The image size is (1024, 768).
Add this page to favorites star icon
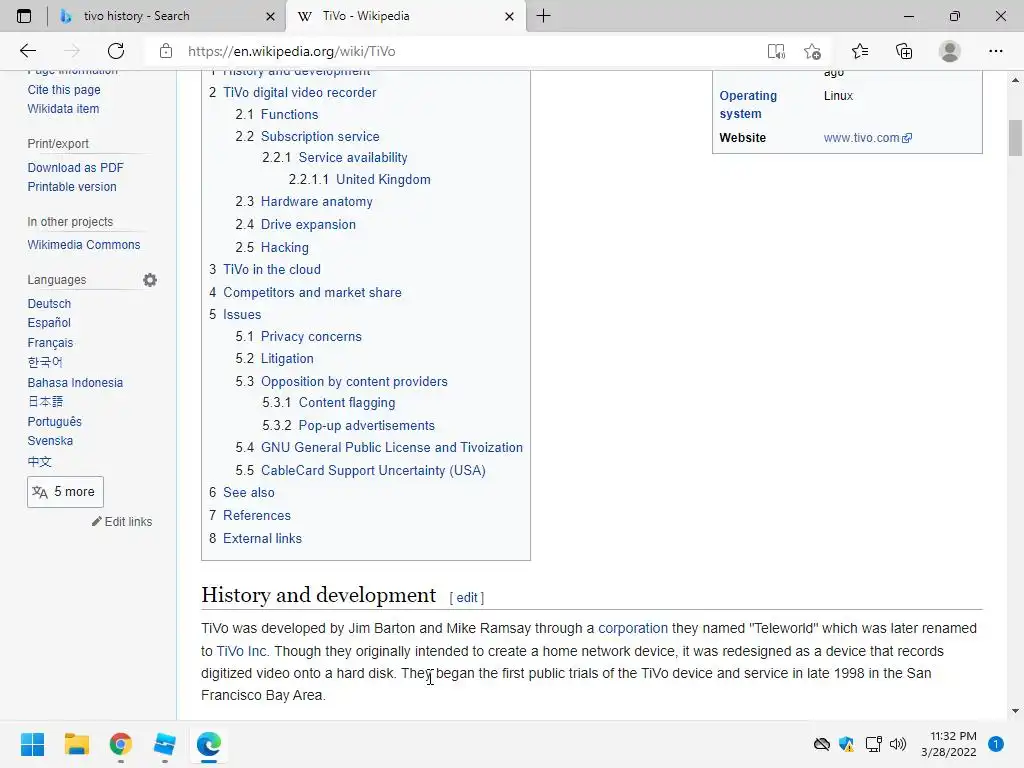(x=812, y=51)
